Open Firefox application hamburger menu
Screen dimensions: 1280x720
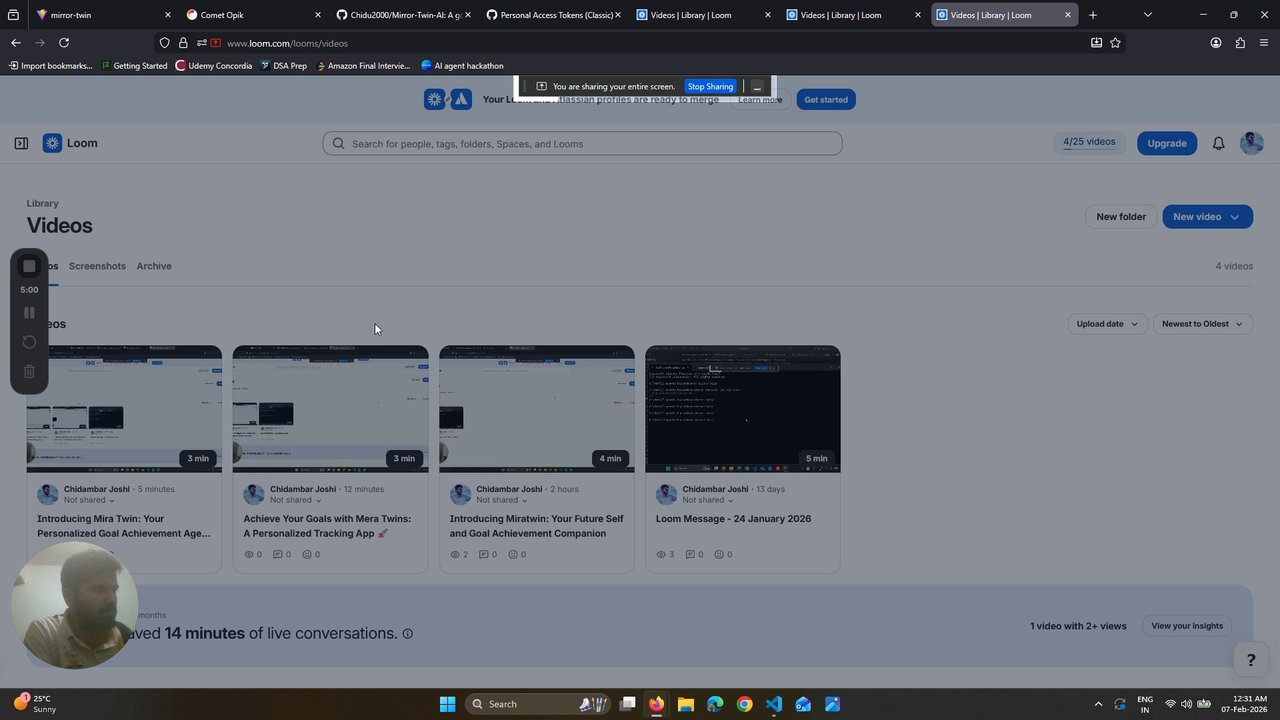[x=1264, y=43]
